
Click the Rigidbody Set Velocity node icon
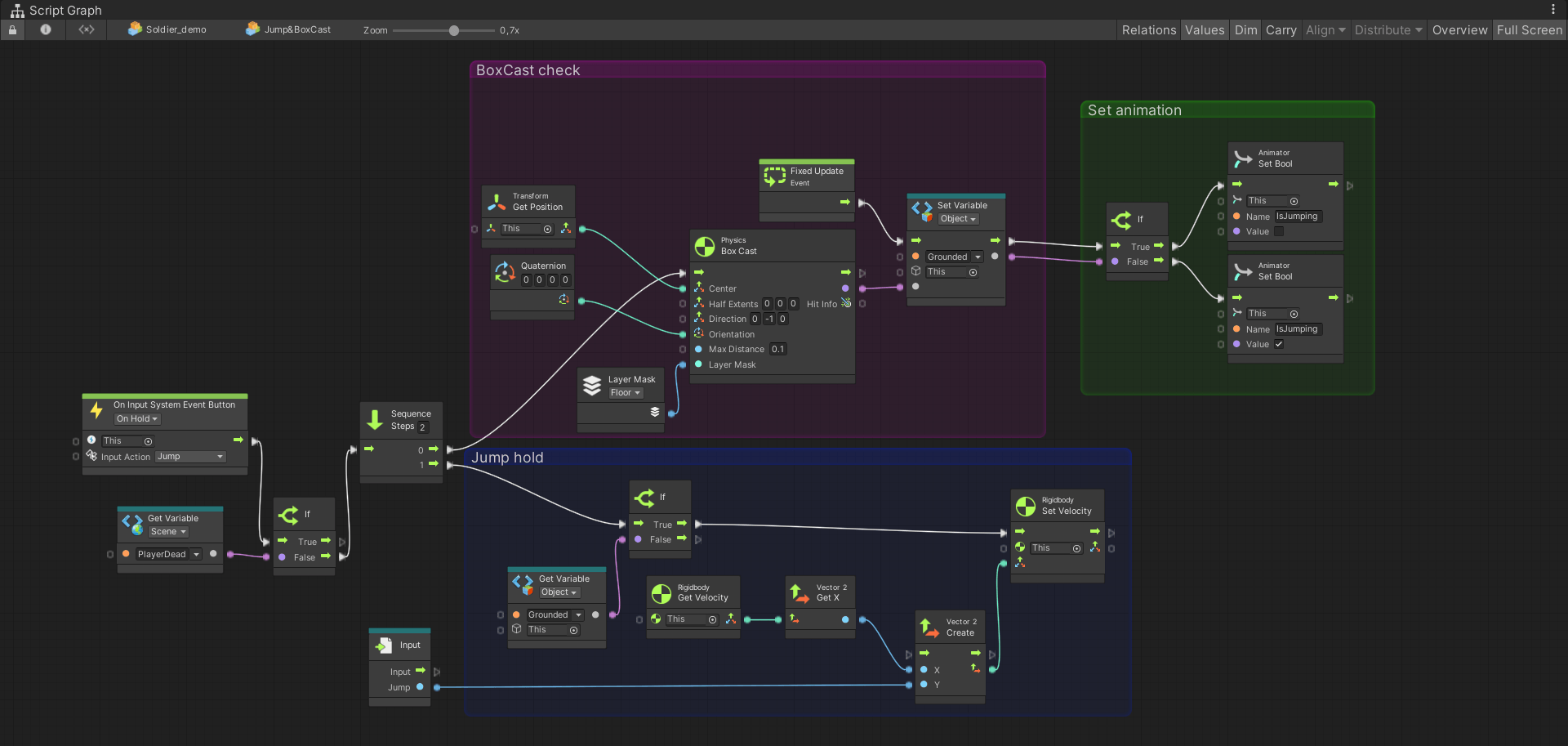pyautogui.click(x=1026, y=506)
